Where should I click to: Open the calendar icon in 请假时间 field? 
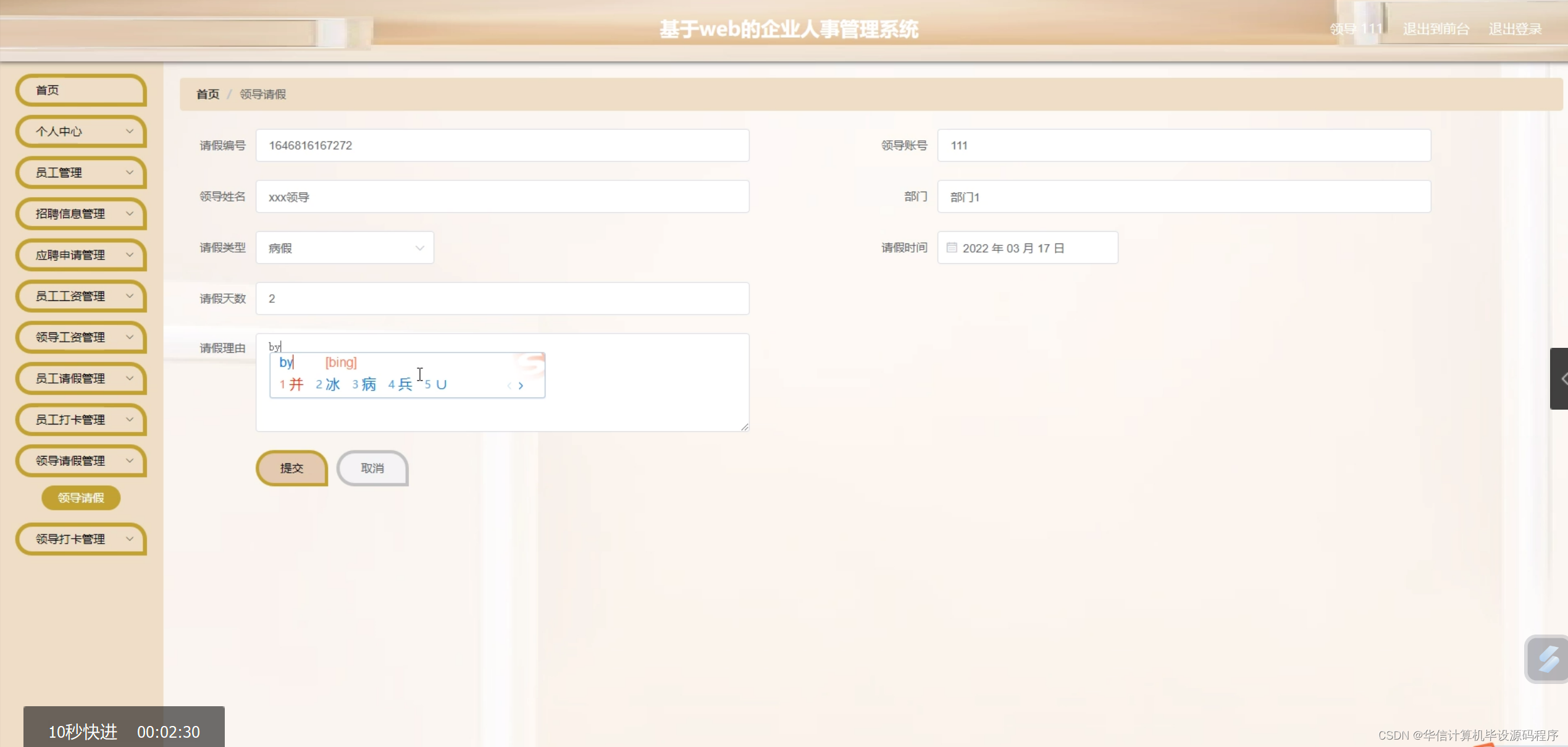952,247
